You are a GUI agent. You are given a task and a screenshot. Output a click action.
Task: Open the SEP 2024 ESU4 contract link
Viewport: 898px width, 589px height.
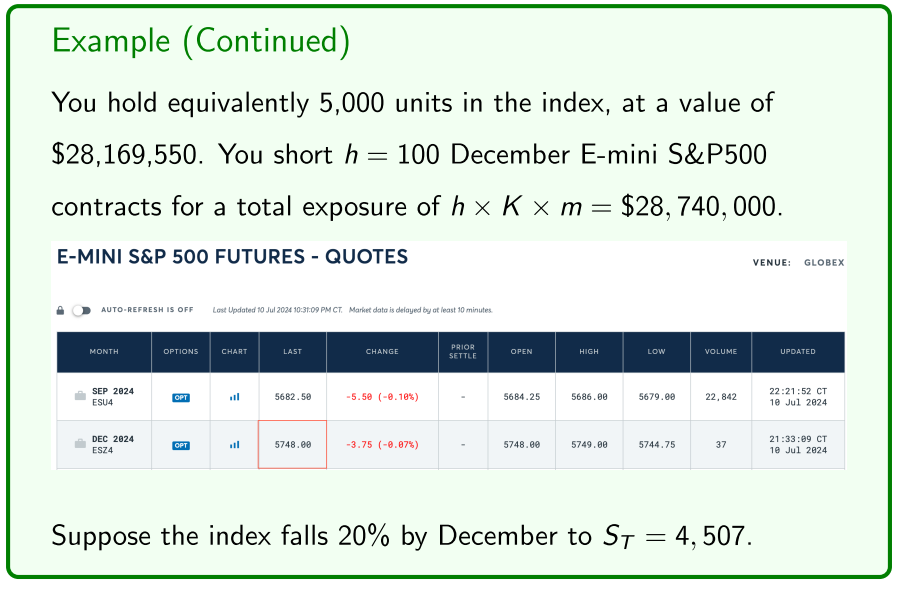113,397
